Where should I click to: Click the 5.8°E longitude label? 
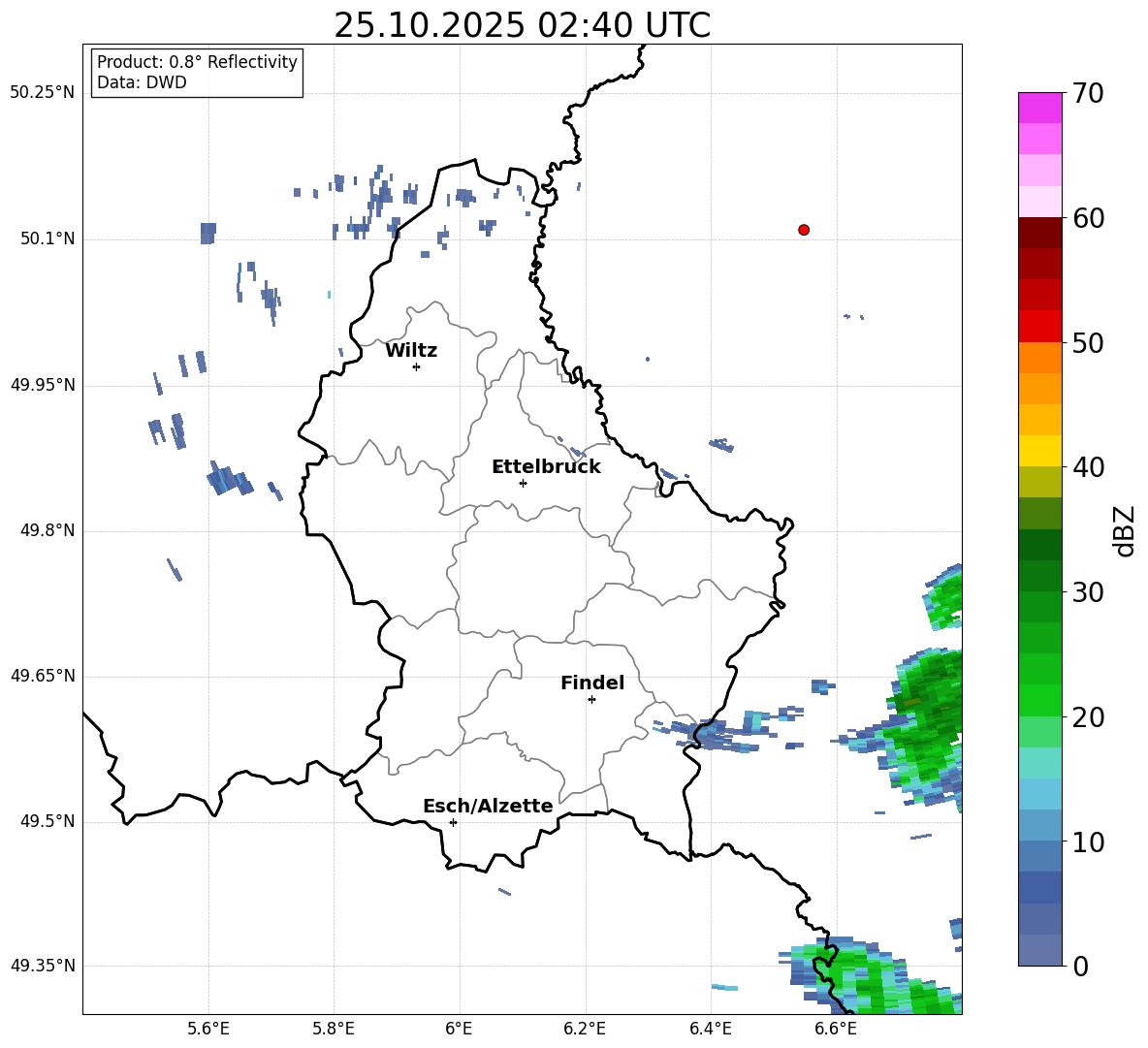[x=334, y=1029]
